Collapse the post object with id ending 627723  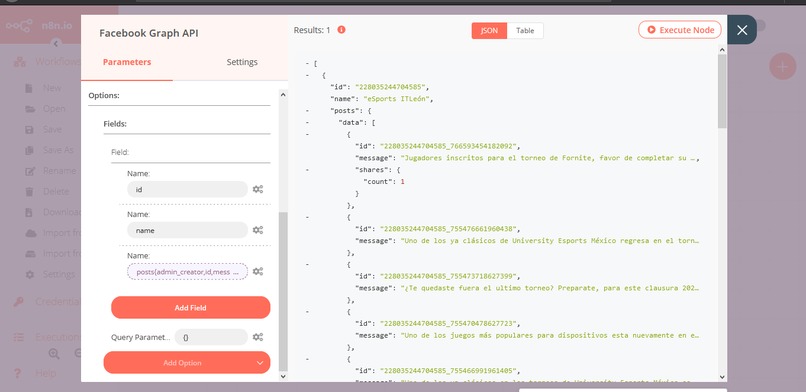pos(307,311)
